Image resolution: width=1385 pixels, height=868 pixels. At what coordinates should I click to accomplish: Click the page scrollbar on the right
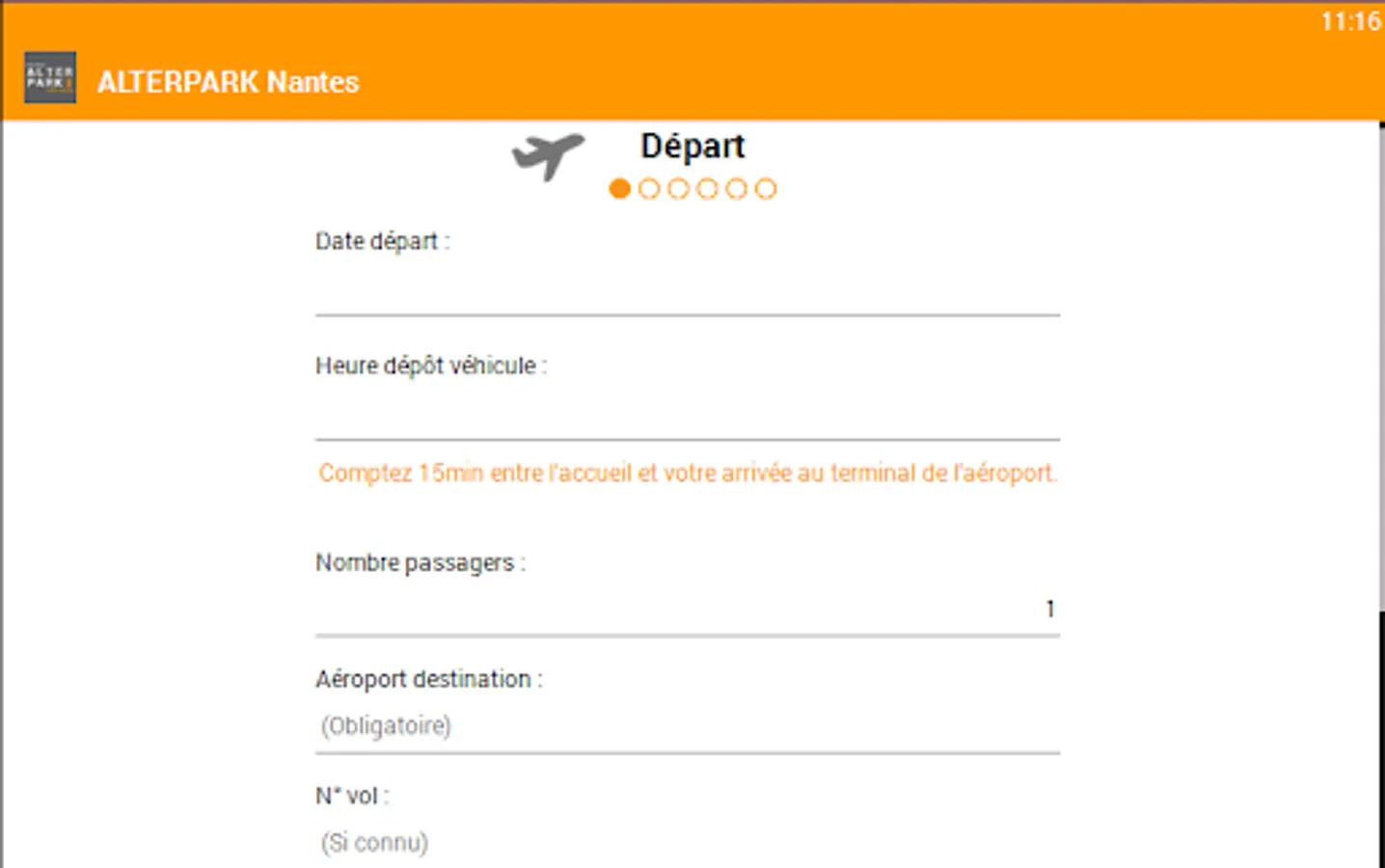1380,366
